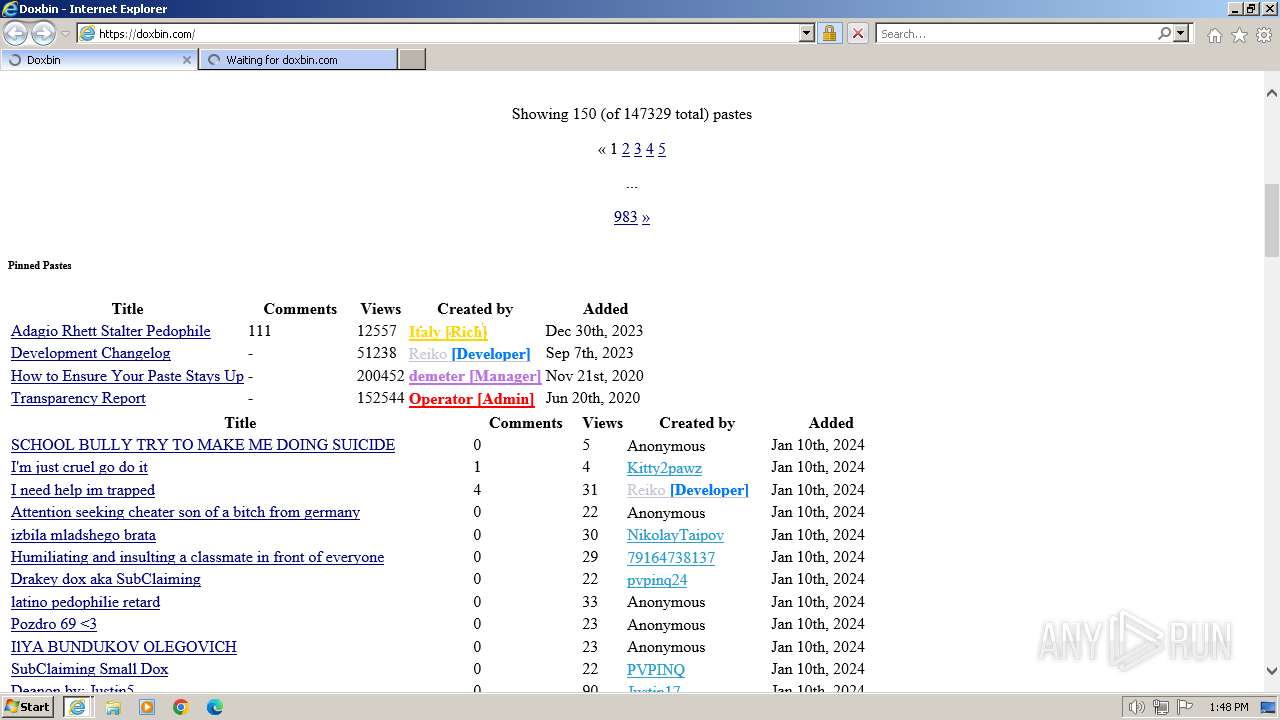Click the vertical scrollbar thumb
The image size is (1280, 720).
(x=1271, y=220)
